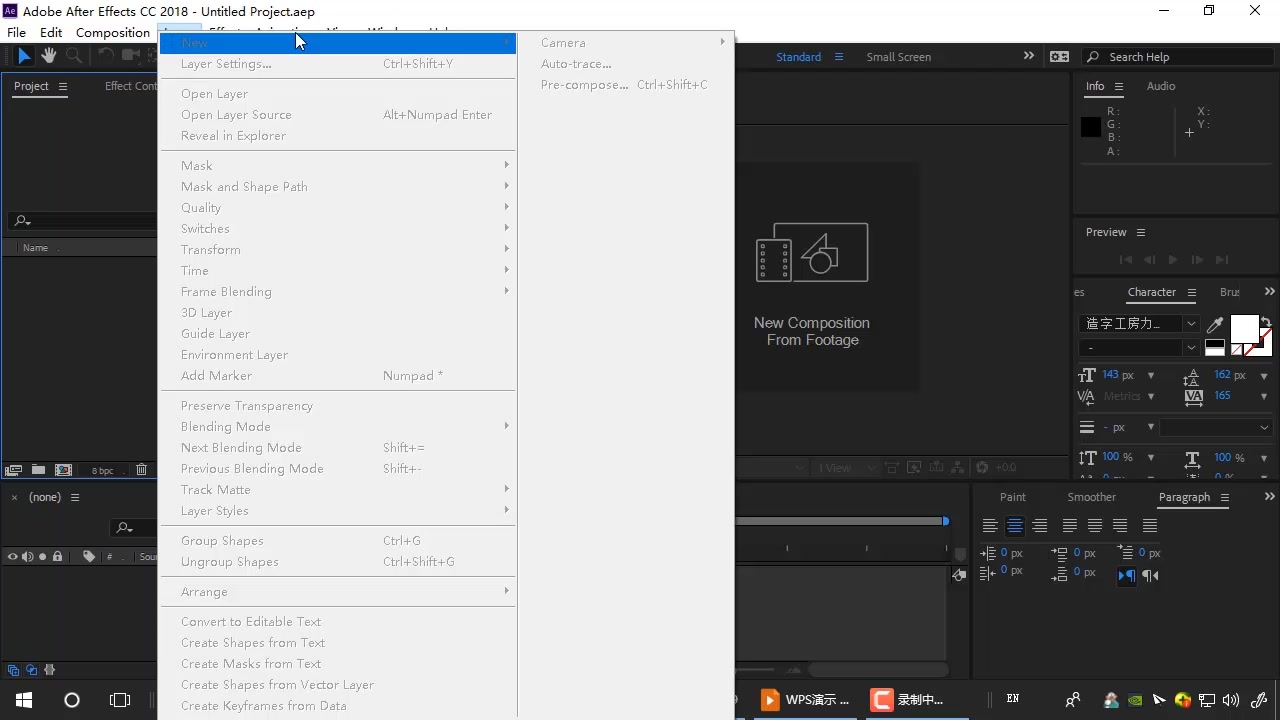1280x720 pixels.
Task: Select the Hand tool
Action: pyautogui.click(x=49, y=56)
